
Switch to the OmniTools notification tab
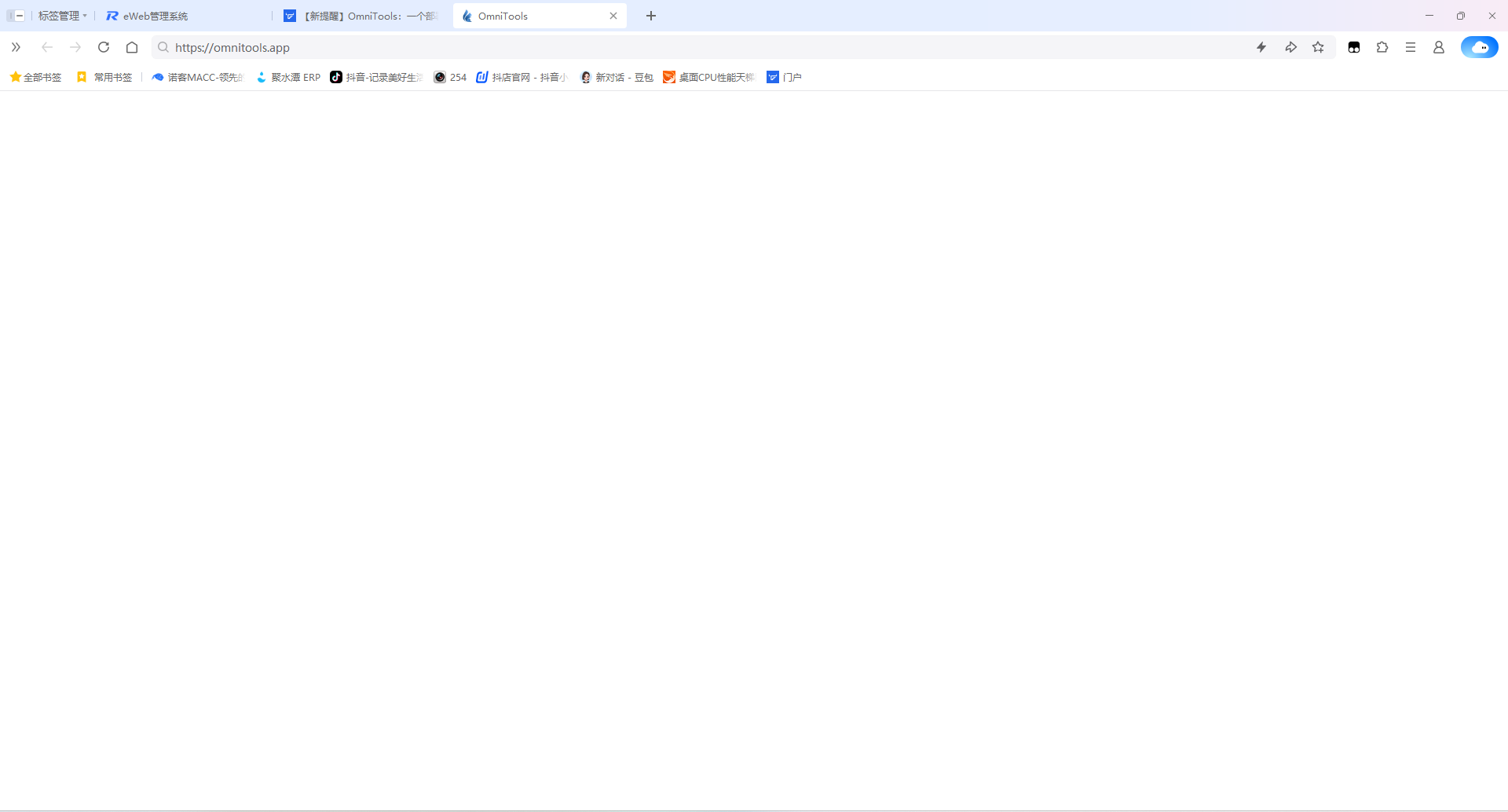361,16
